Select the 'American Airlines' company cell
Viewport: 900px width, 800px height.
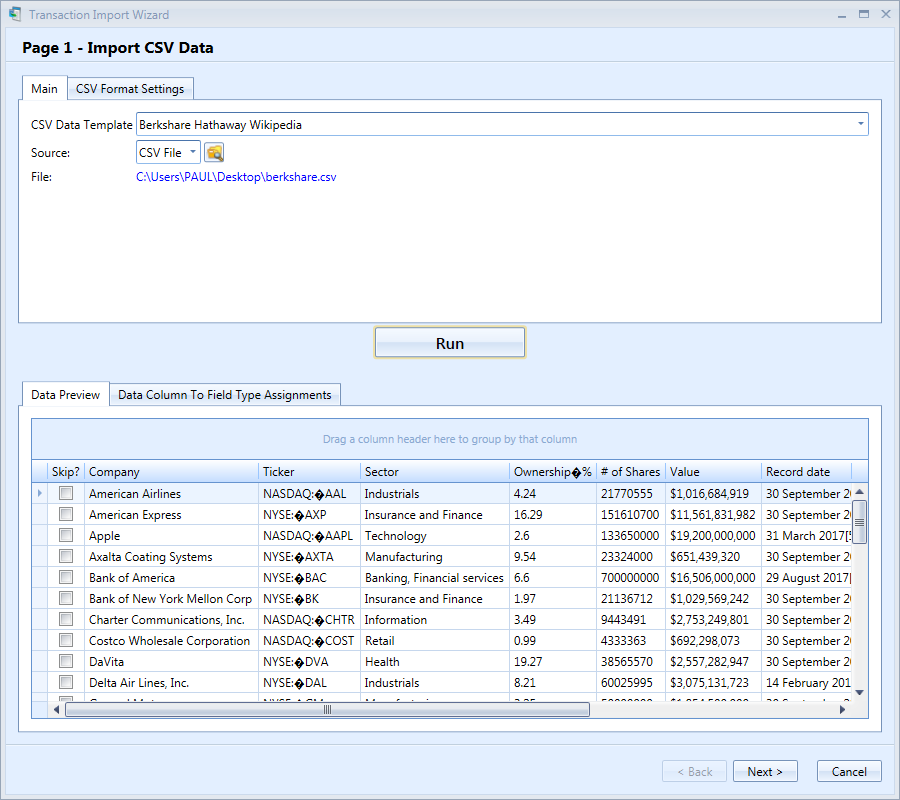[171, 494]
